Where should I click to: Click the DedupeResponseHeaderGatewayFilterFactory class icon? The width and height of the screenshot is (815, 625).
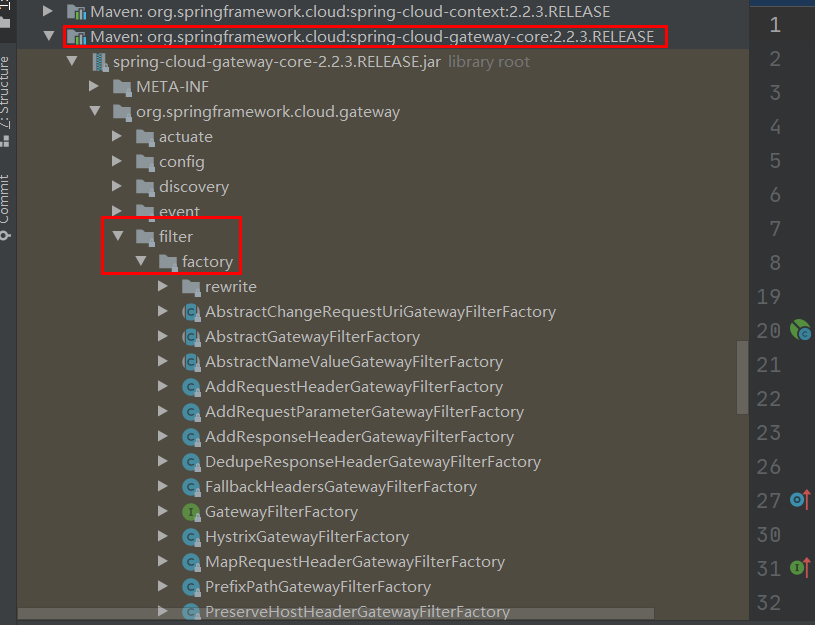point(191,462)
